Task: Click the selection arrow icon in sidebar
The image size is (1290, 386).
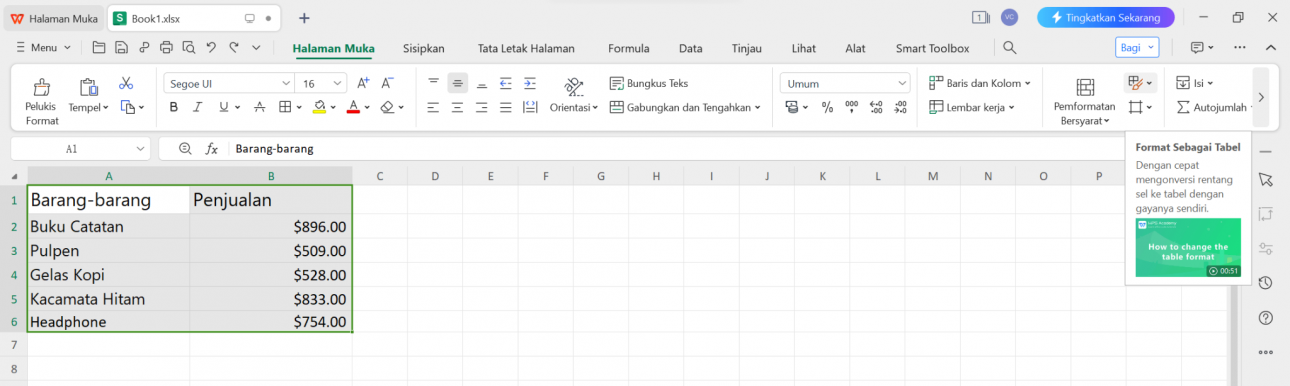Action: 1265,179
